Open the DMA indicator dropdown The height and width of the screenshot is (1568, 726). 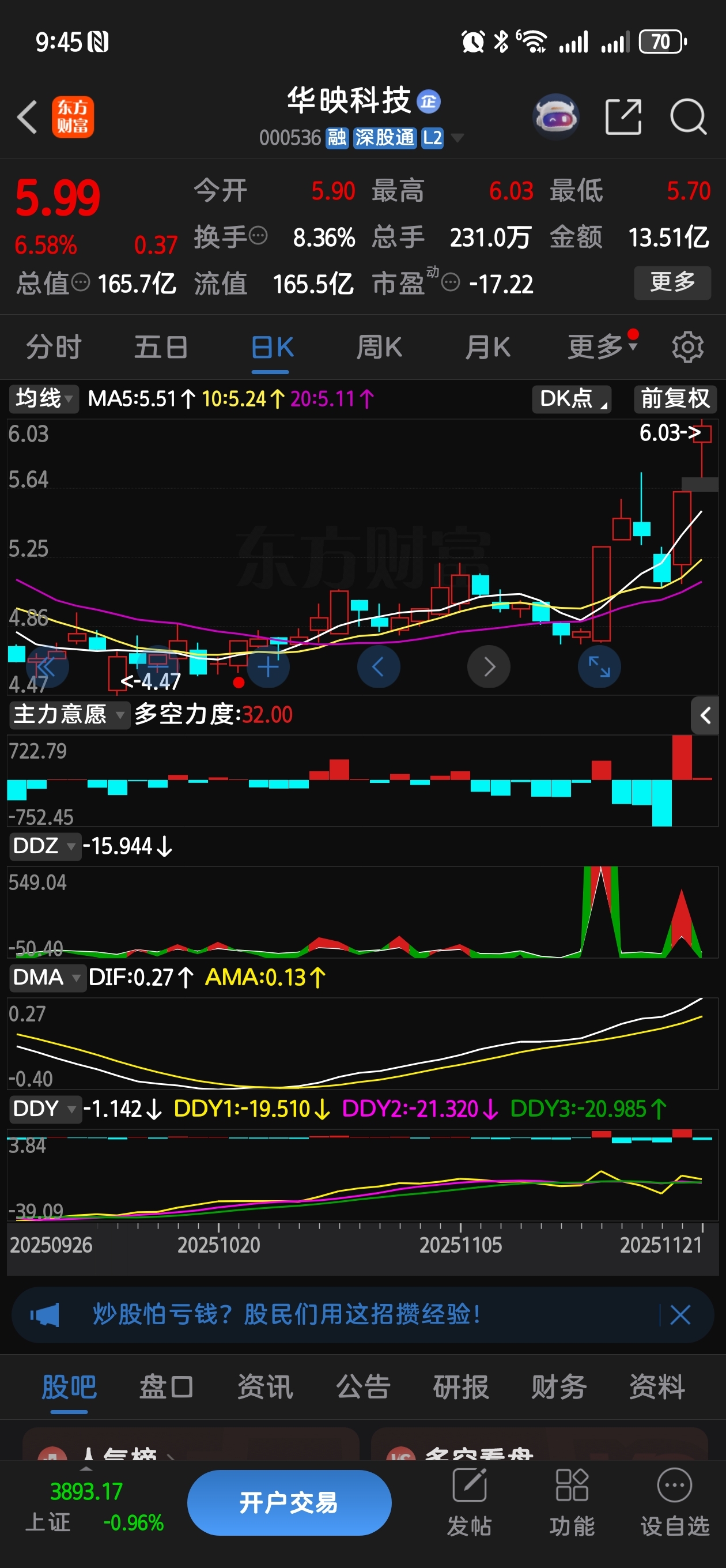click(47, 978)
